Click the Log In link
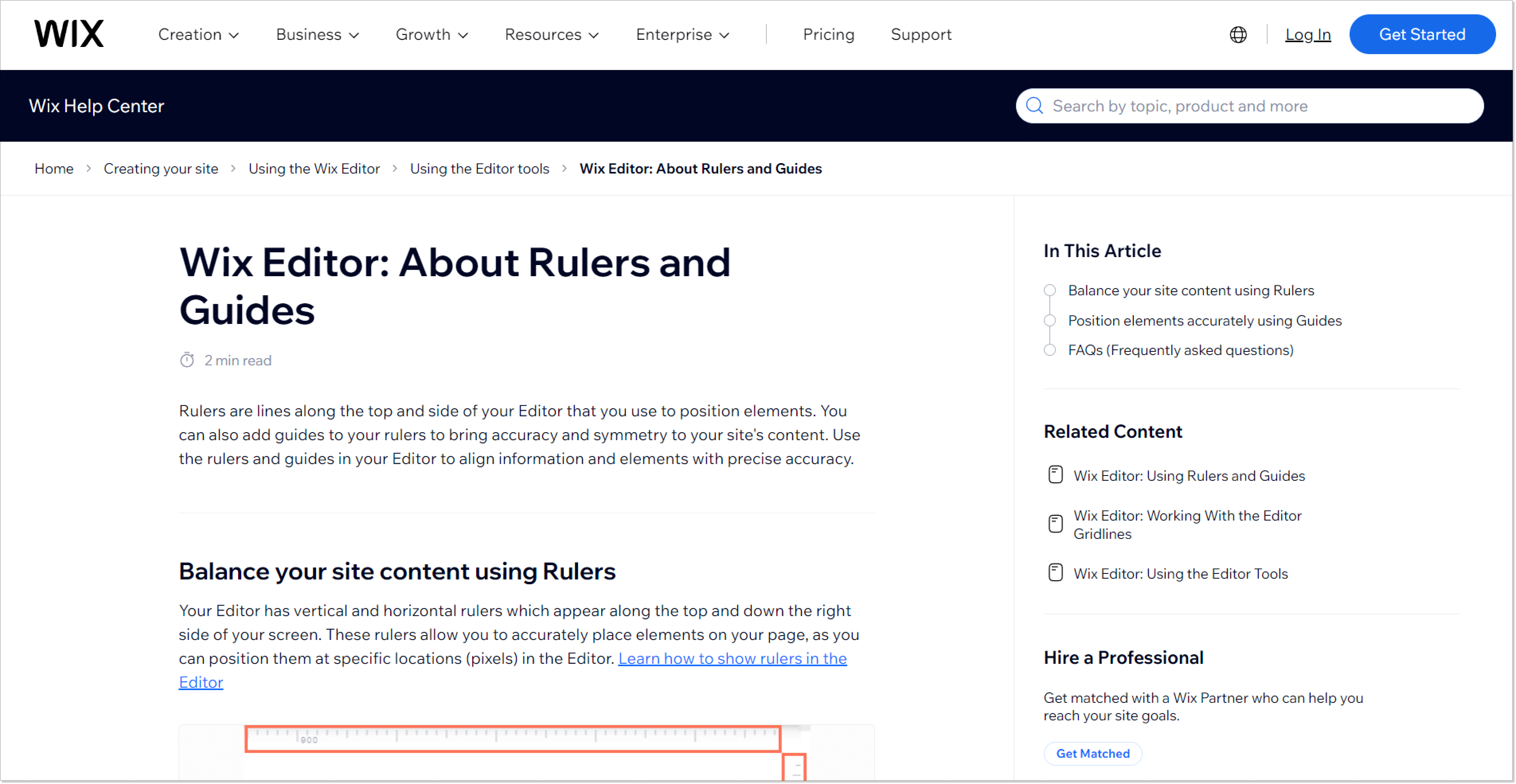 [1308, 35]
